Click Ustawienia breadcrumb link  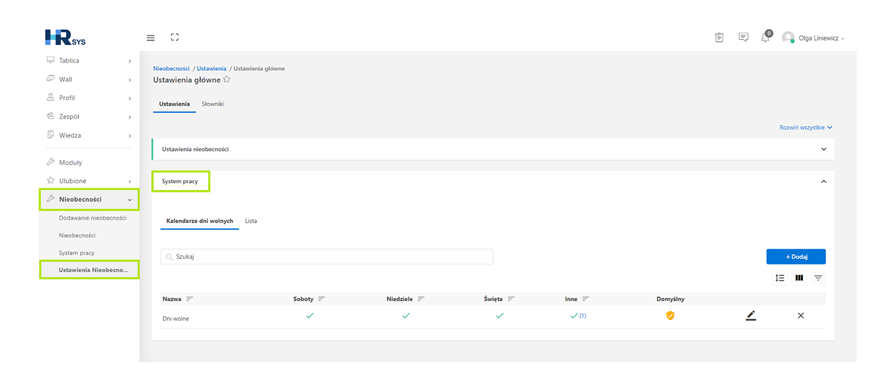coord(211,68)
